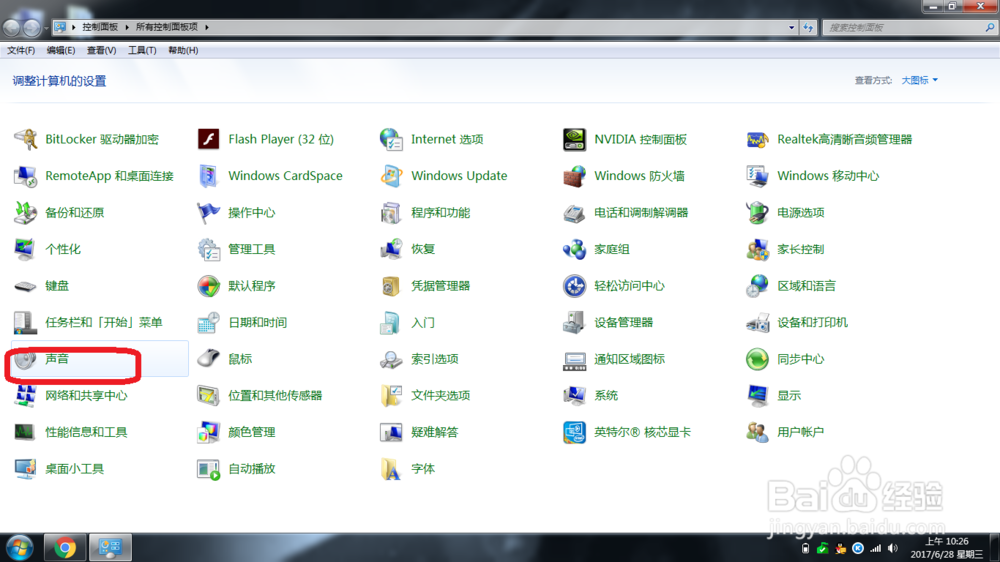
Task: Expand arrow after 所有控制面板项 breadcrumb
Action: tap(207, 27)
